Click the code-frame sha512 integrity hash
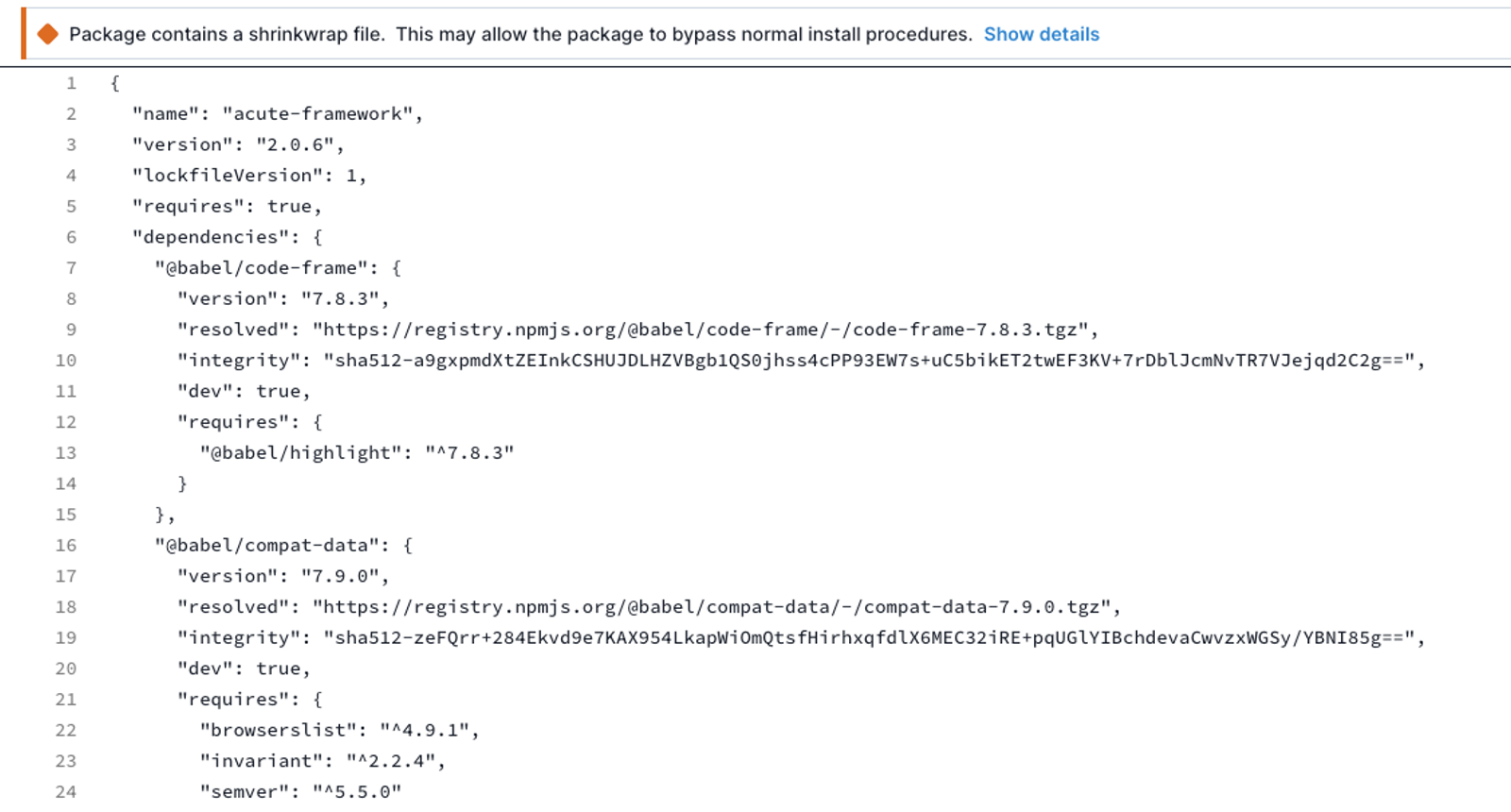Viewport: 1511px width, 812px height. pos(869,361)
